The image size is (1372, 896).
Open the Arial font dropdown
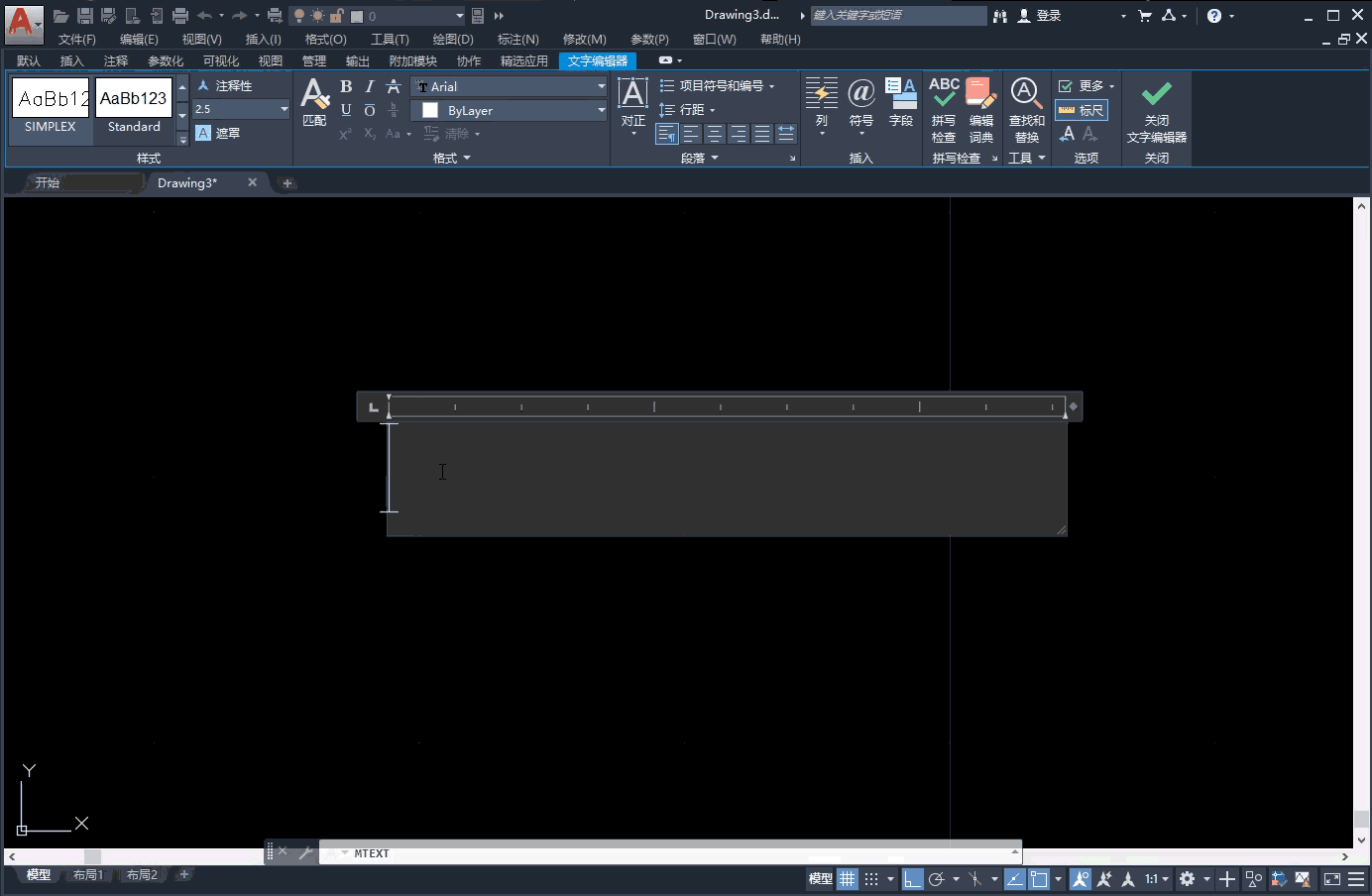(601, 86)
